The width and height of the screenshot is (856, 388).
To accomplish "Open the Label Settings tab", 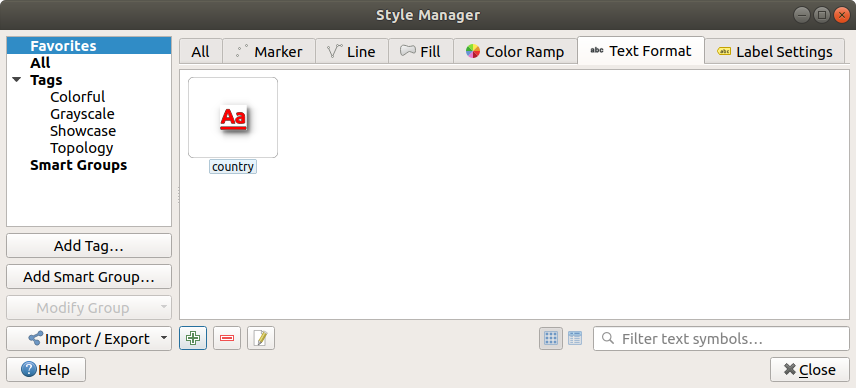I will point(774,51).
